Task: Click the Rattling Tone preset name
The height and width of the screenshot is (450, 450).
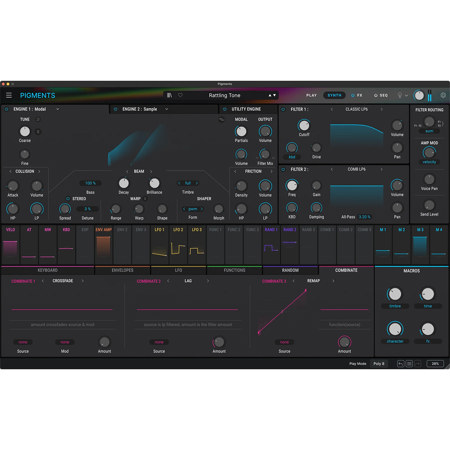Action: [x=224, y=95]
